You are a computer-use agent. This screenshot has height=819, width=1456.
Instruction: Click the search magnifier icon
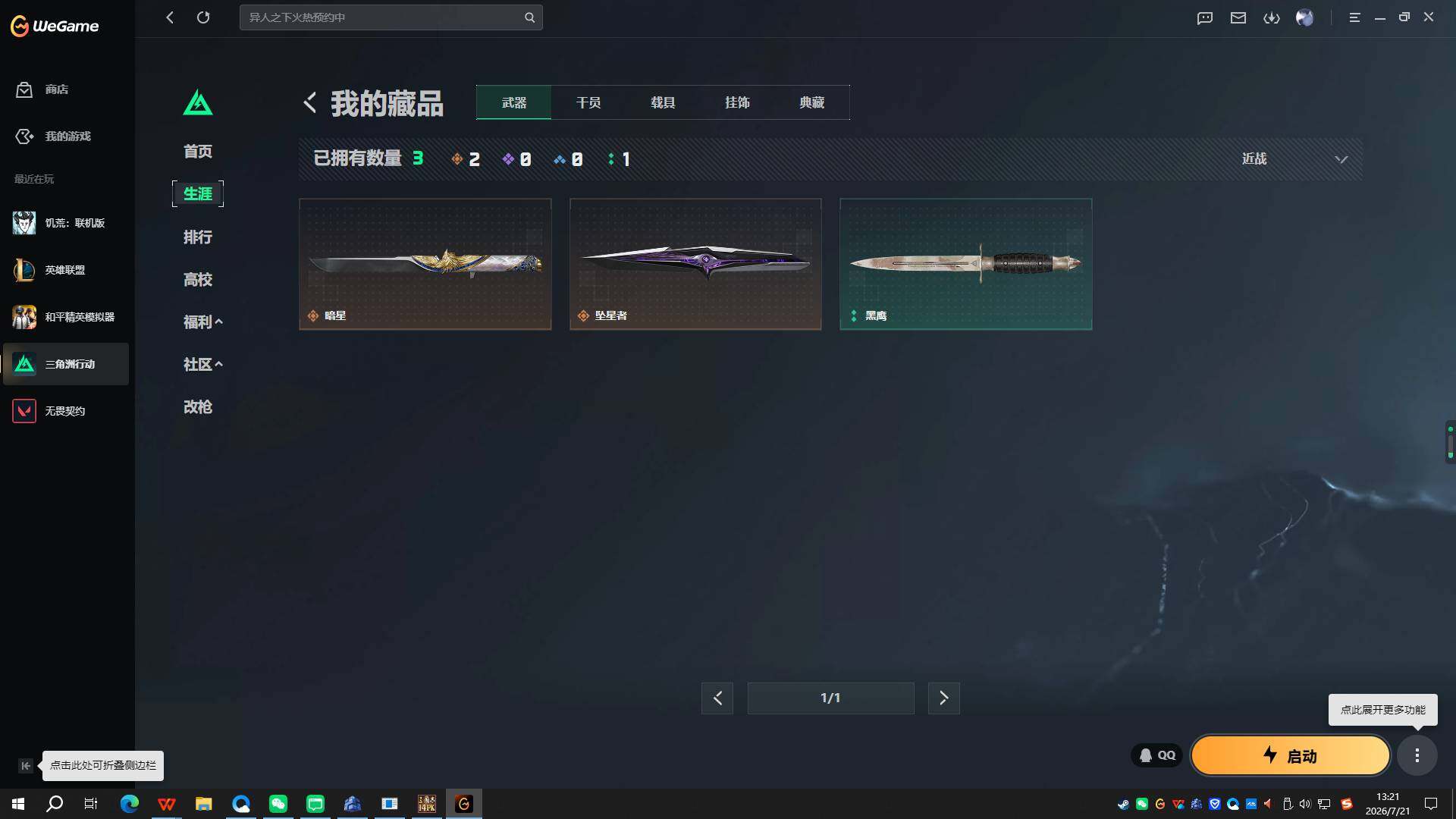529,17
